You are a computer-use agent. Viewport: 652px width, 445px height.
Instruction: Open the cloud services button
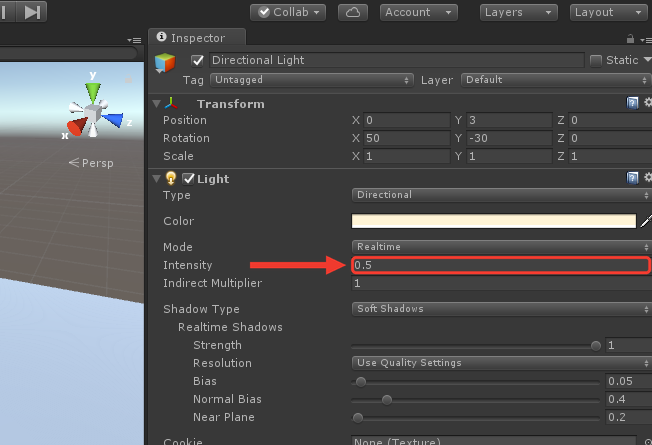click(x=353, y=12)
